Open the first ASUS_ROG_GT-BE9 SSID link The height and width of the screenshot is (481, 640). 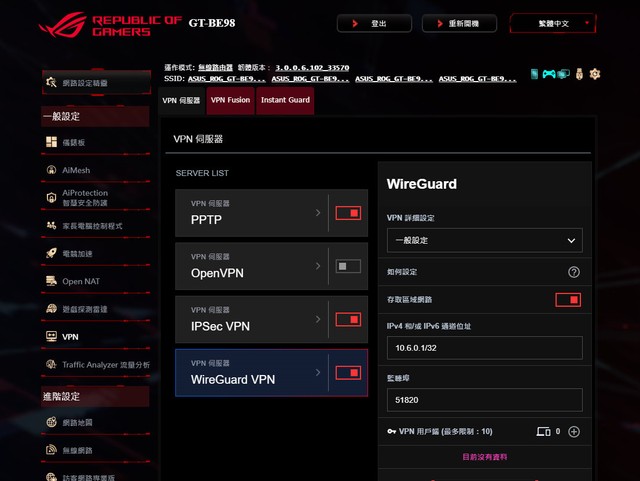pos(227,79)
